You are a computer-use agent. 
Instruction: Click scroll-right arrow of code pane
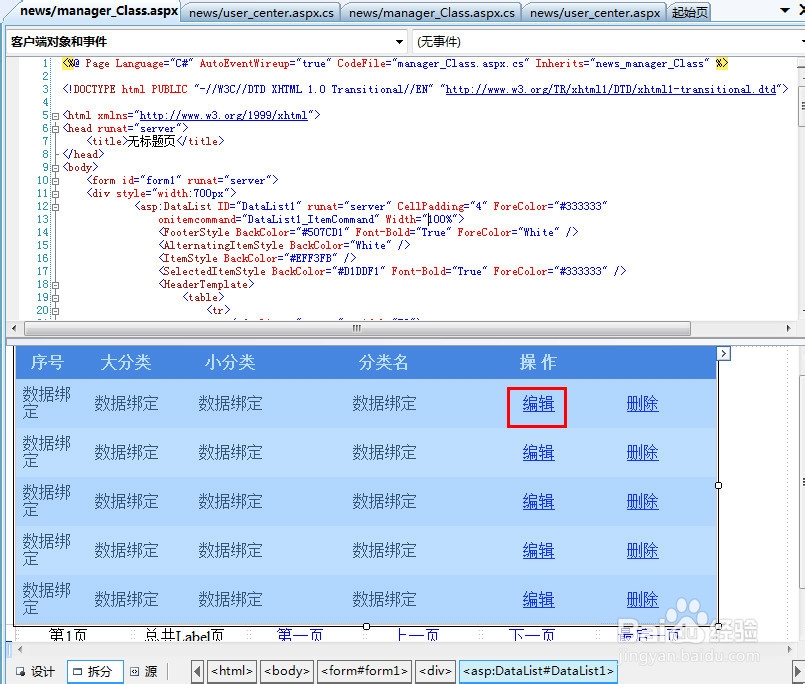789,328
